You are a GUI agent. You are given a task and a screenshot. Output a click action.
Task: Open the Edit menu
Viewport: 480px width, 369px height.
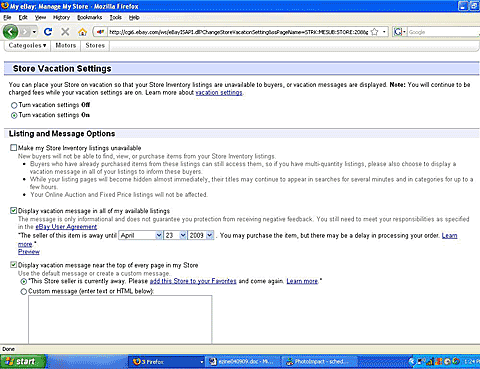click(x=23, y=17)
